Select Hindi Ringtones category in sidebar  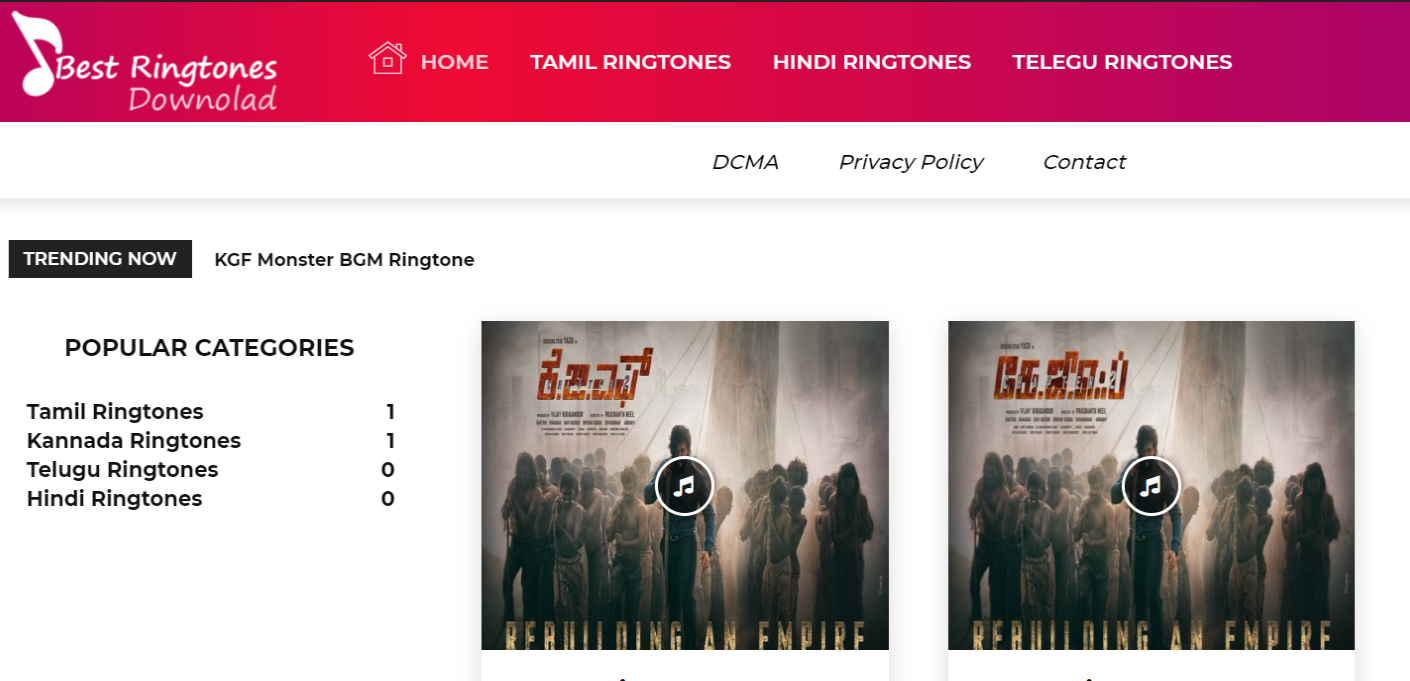114,499
